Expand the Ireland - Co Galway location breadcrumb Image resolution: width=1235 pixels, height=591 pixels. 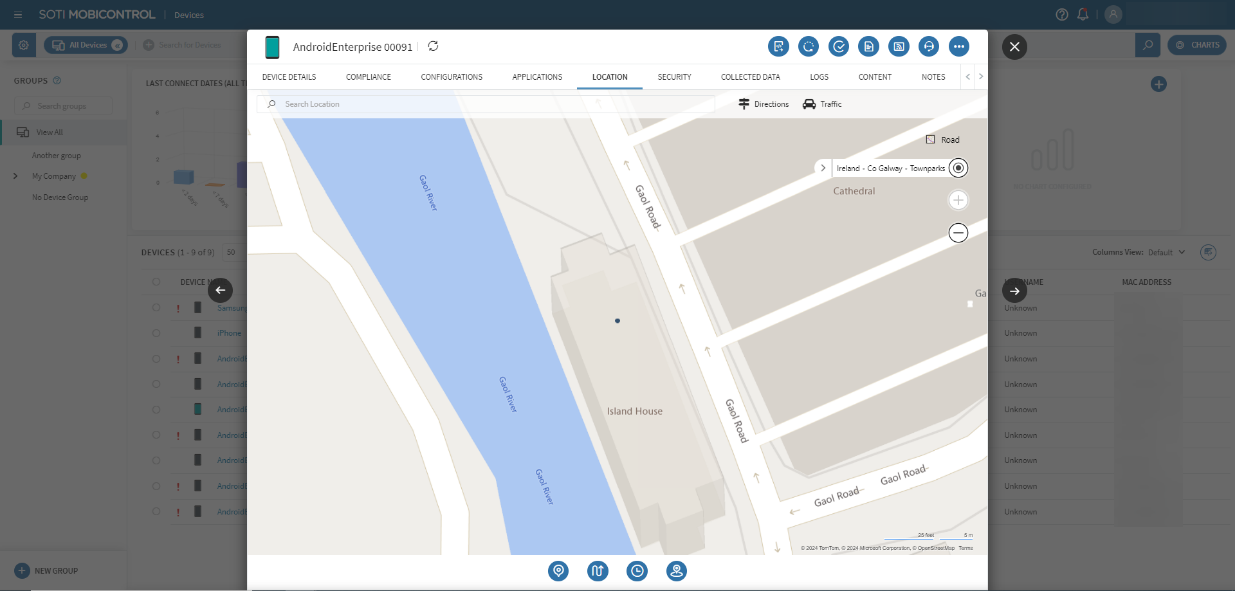[823, 167]
